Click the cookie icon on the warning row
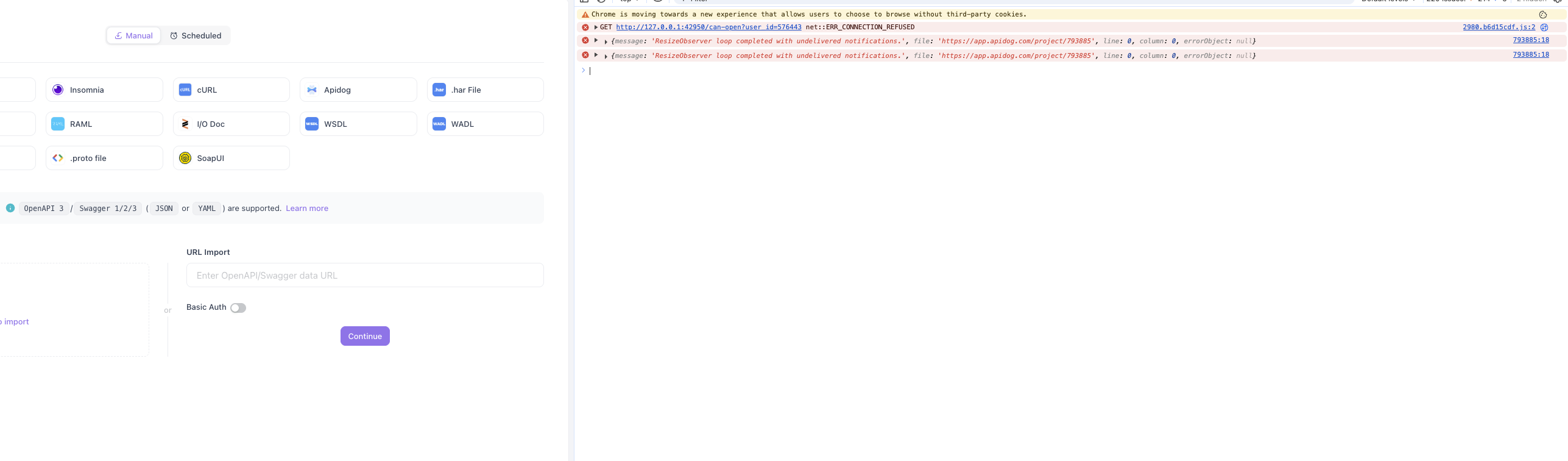The height and width of the screenshot is (461, 1568). [1543, 15]
